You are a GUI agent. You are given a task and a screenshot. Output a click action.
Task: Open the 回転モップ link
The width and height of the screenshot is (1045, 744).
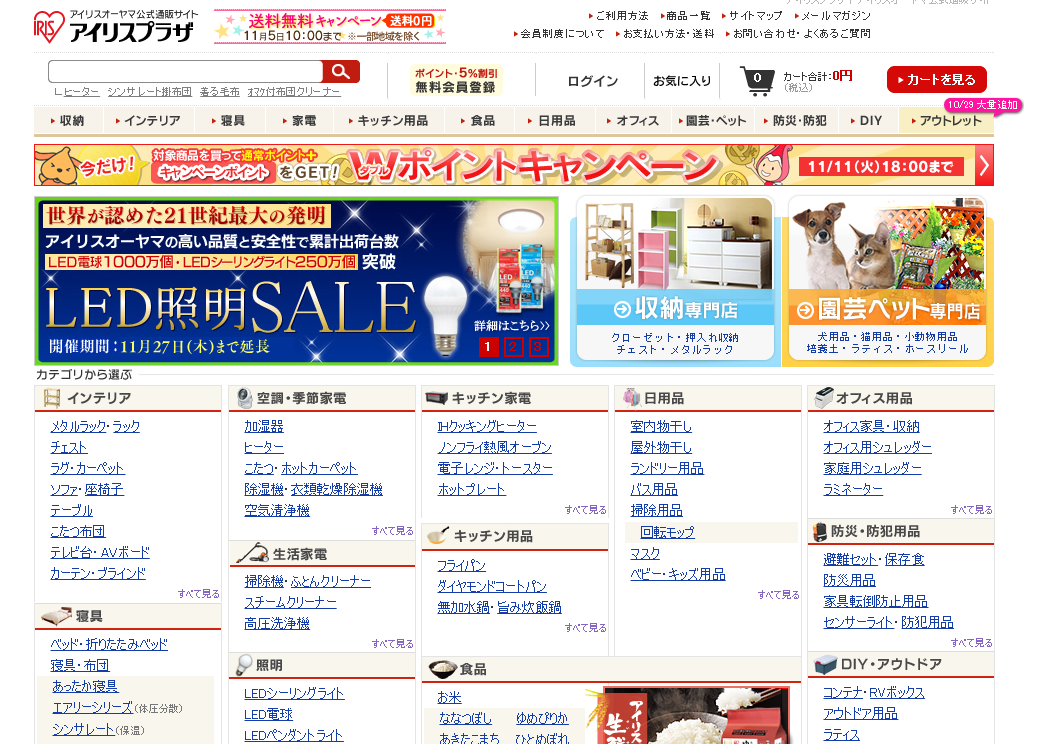(x=667, y=533)
